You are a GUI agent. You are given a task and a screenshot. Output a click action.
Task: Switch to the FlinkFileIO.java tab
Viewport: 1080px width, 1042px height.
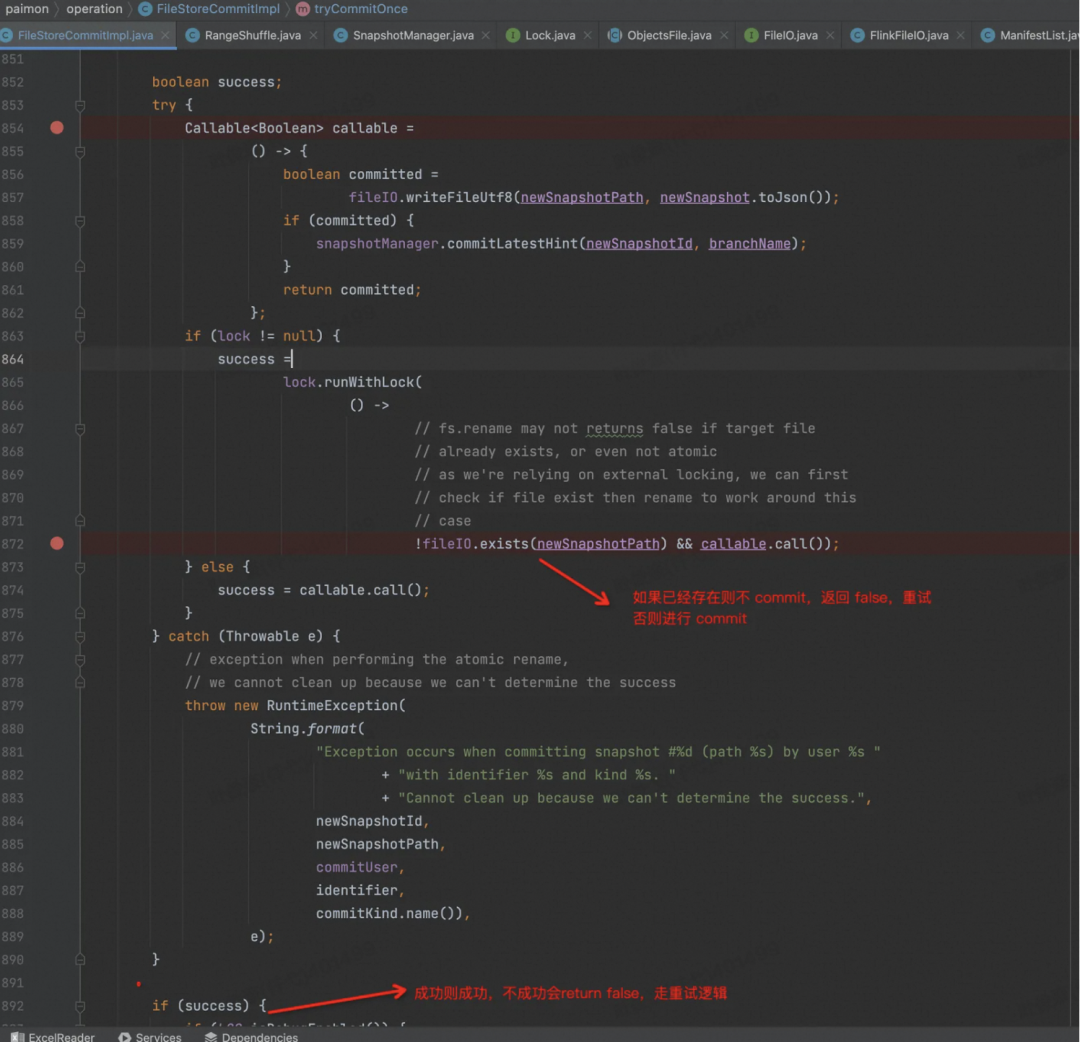click(x=909, y=35)
